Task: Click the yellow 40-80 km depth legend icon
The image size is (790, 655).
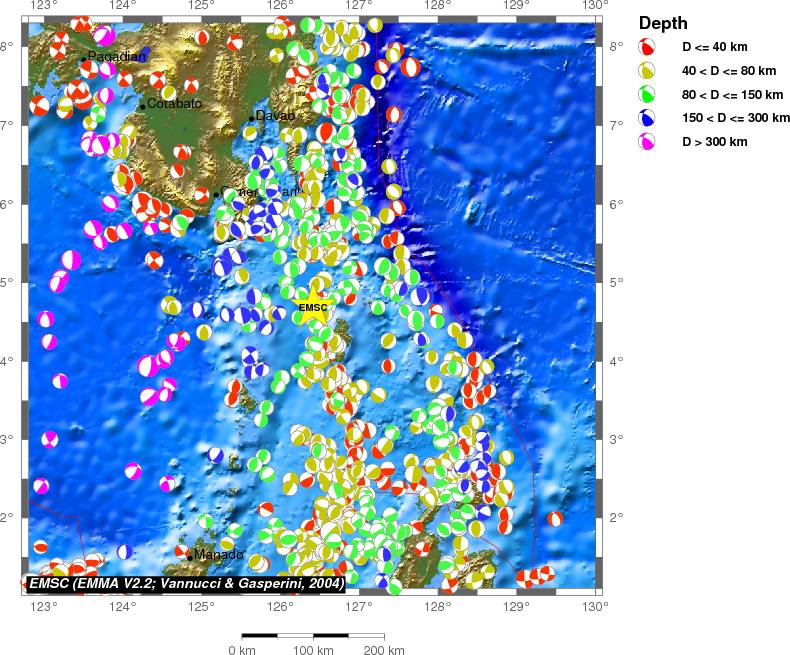Action: 646,71
